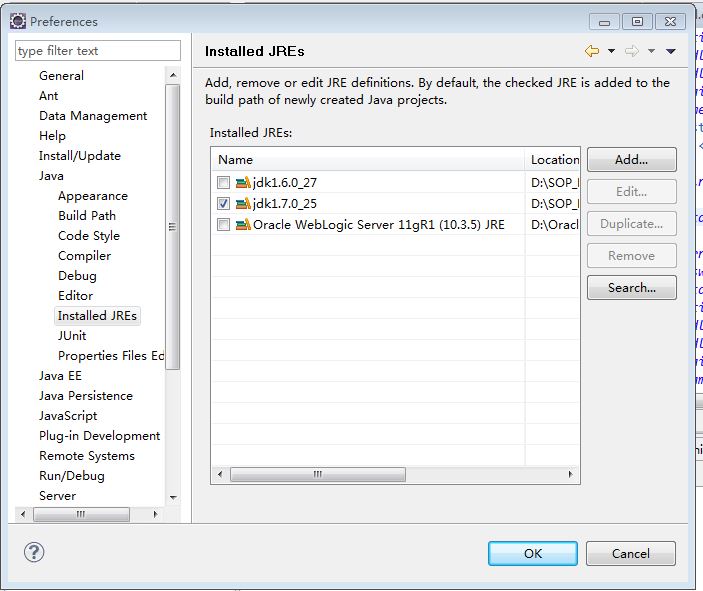Open the forward history dropdown arrow
The height and width of the screenshot is (591, 703).
[651, 51]
